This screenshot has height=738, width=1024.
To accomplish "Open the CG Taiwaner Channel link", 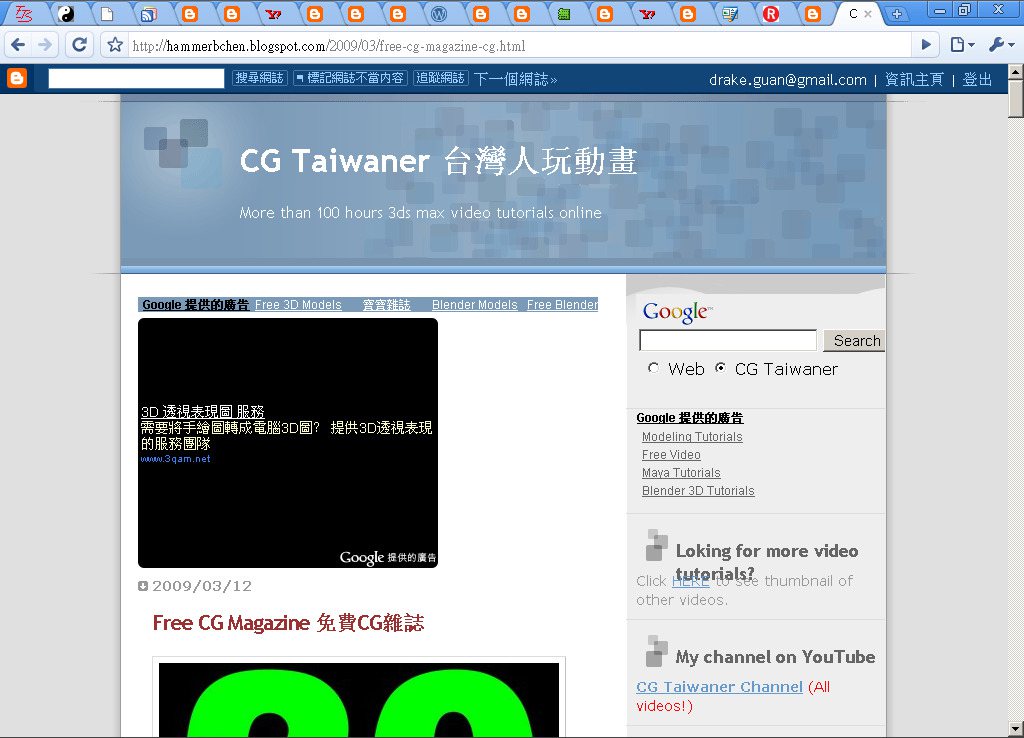I will point(719,686).
